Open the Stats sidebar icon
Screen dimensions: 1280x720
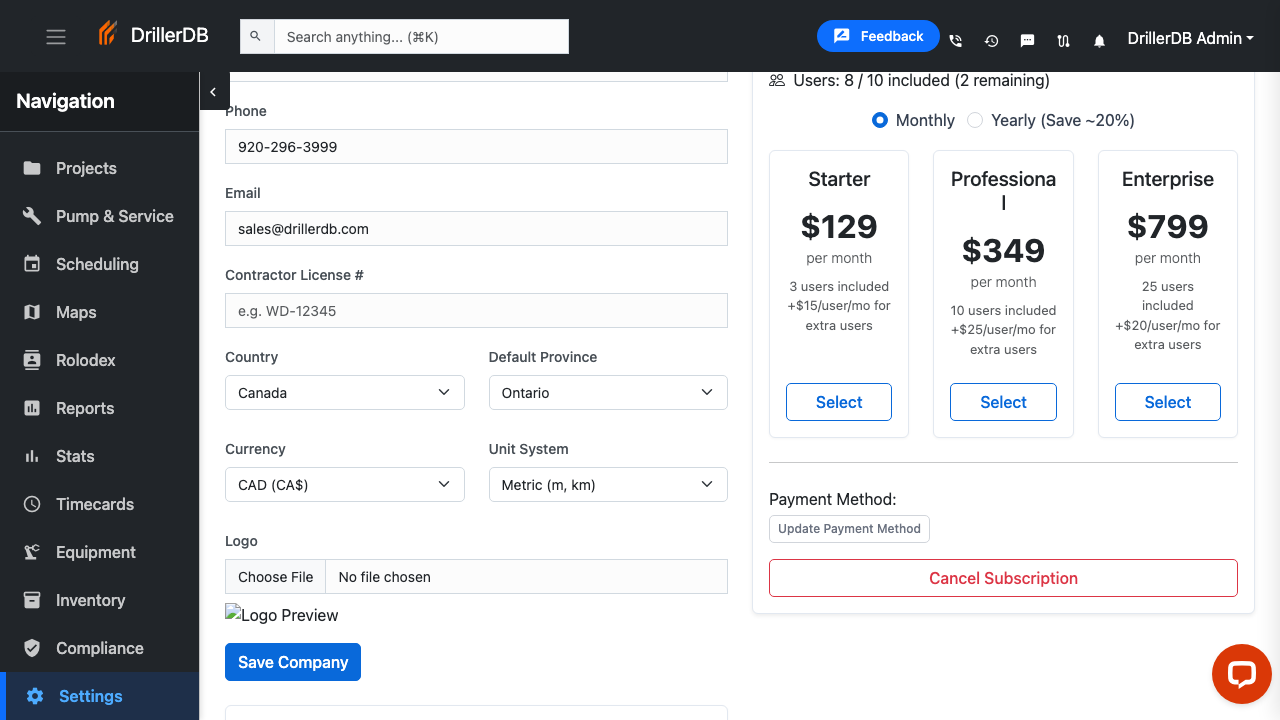[32, 456]
